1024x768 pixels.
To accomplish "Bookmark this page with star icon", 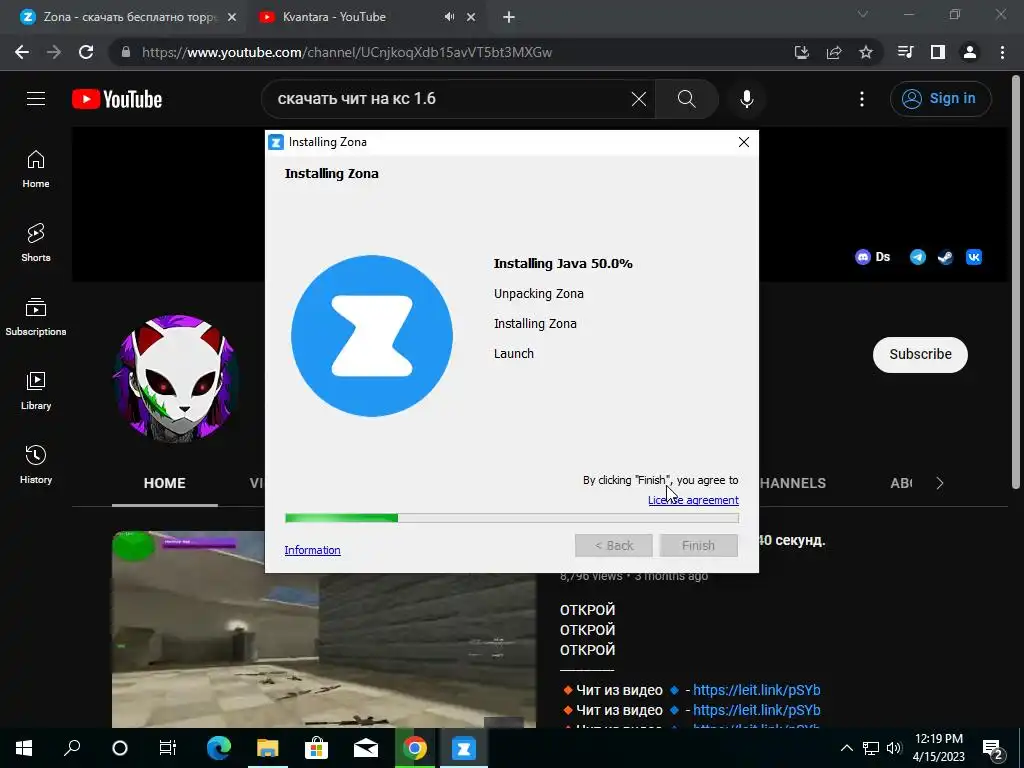I will (x=865, y=52).
